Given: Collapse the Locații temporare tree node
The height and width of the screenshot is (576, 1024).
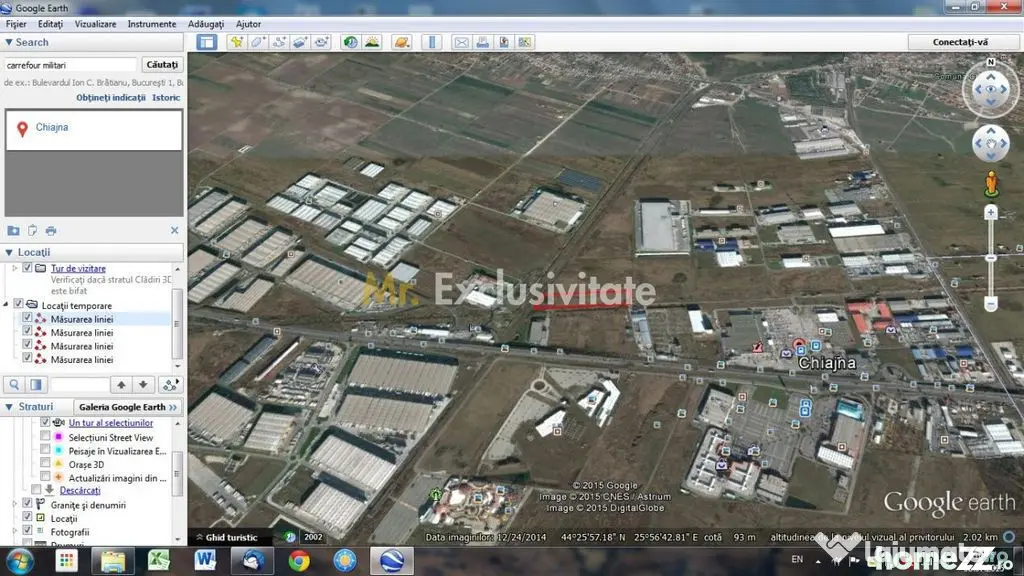Looking at the screenshot, I should (6, 304).
